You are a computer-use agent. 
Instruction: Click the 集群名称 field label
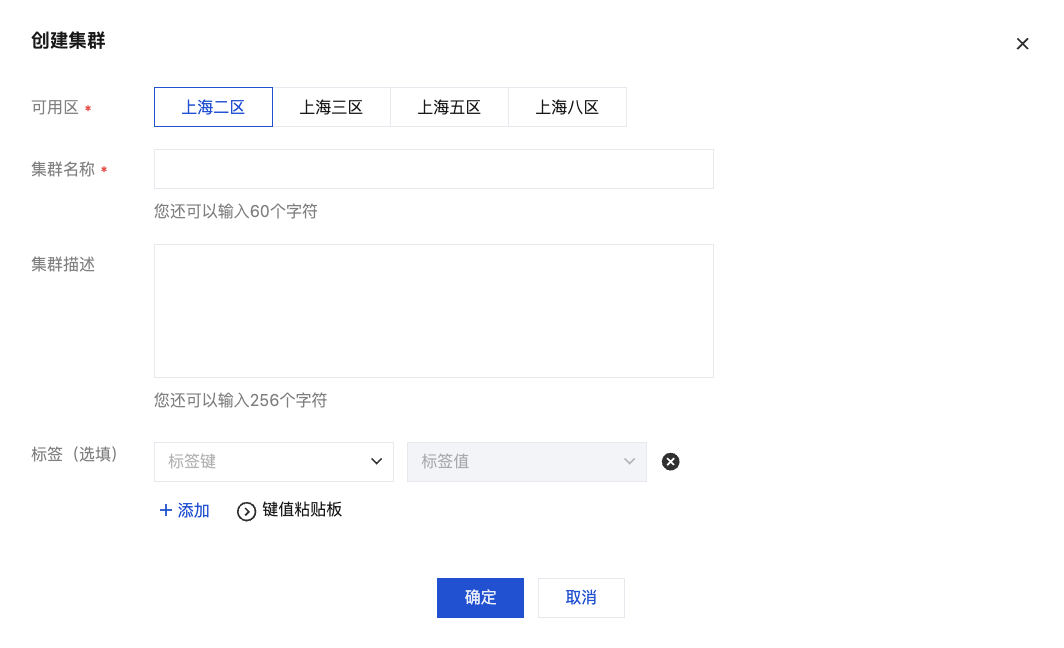click(x=63, y=170)
